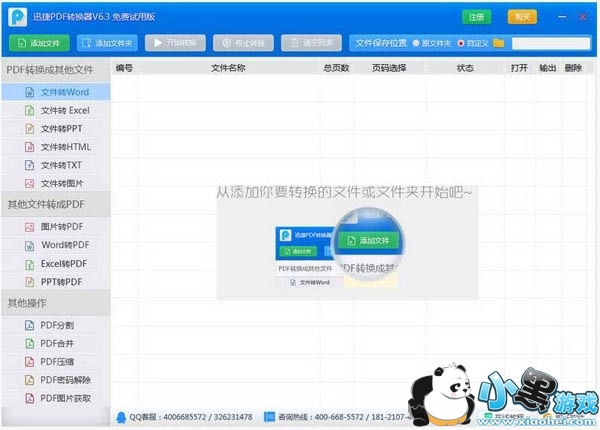Collapse the 其他操作 section header
The width and height of the screenshot is (600, 430).
pyautogui.click(x=56, y=303)
